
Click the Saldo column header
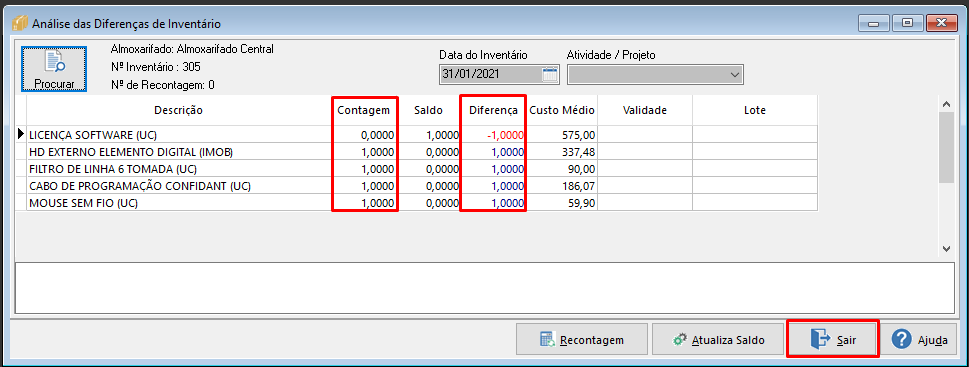(429, 111)
